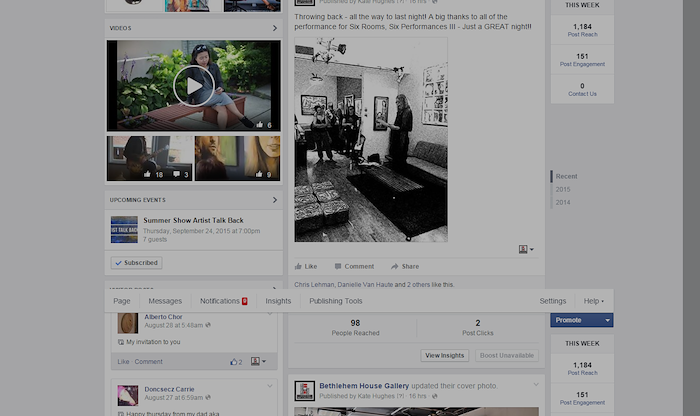Jump to 2015 in timeline navigator
Screen dimensions: 700x416
(x=562, y=189)
